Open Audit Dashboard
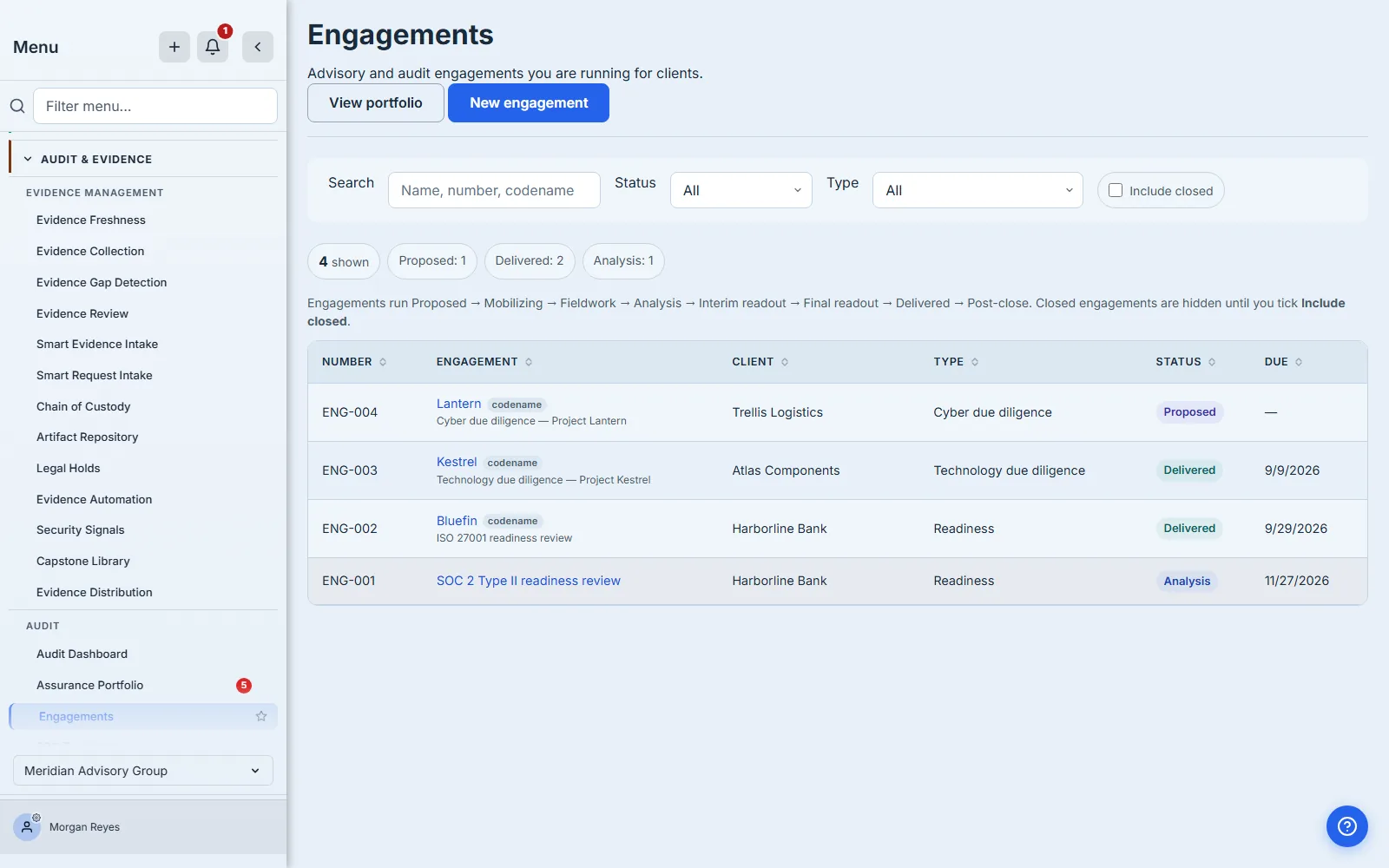Screen dimensions: 1389x868 (82, 654)
